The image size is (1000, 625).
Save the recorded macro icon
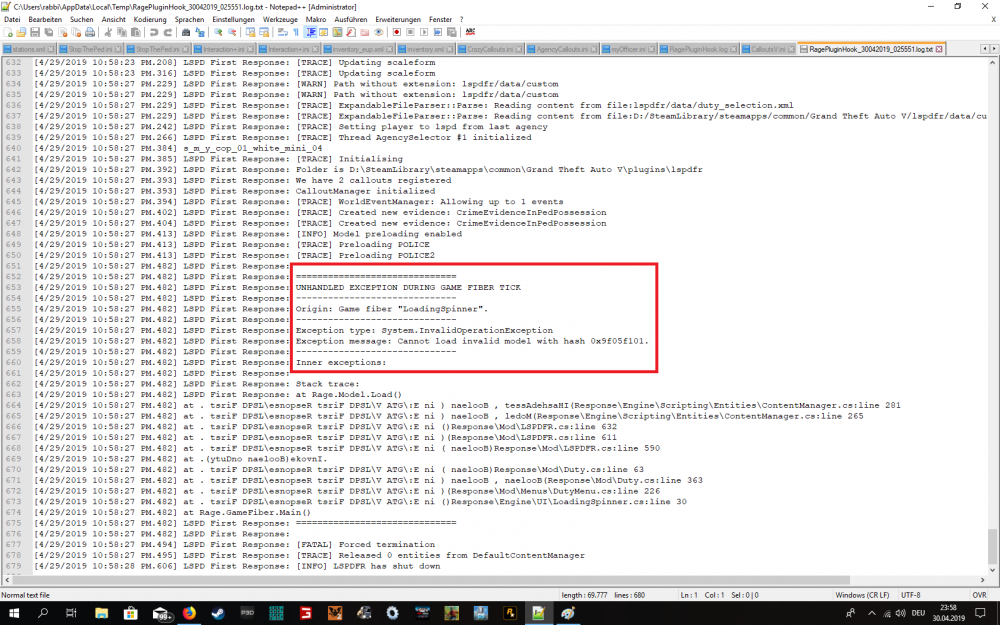tap(452, 32)
